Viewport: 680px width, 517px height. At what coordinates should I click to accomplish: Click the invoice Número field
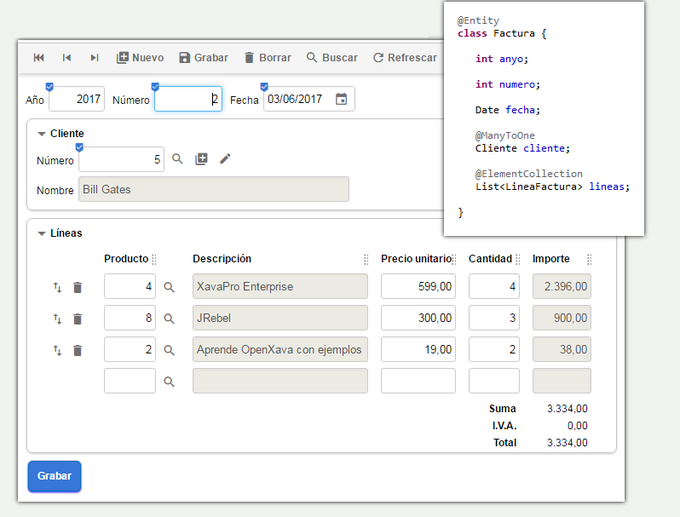coord(188,99)
